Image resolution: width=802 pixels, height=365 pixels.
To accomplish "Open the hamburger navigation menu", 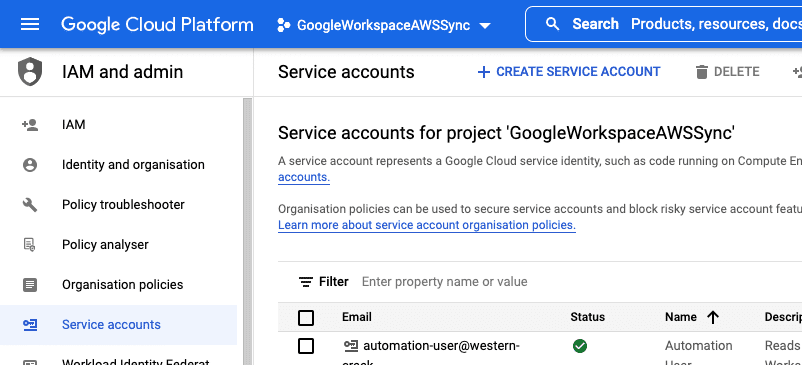I will (x=30, y=24).
